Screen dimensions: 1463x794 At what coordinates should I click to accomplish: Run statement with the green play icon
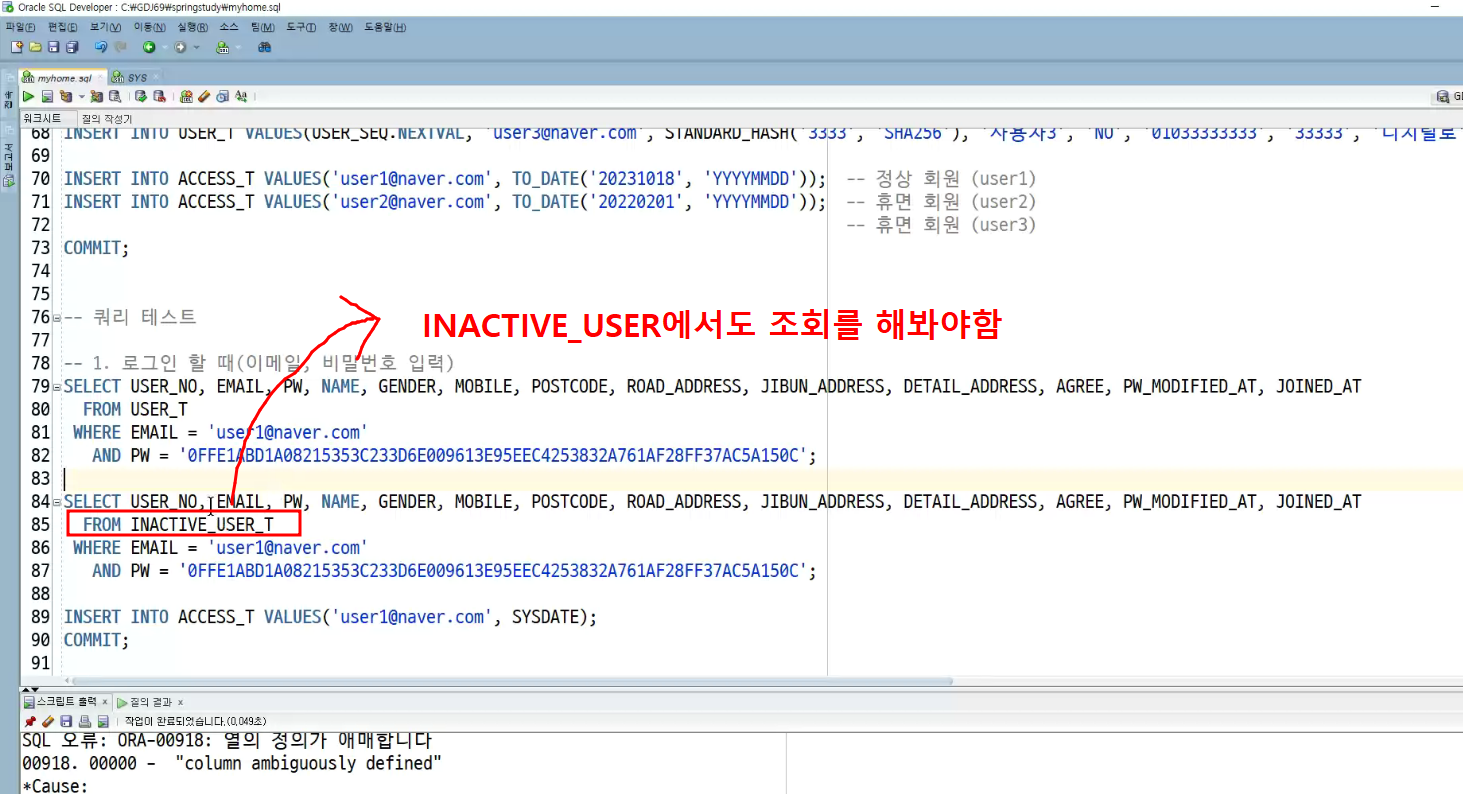[28, 96]
